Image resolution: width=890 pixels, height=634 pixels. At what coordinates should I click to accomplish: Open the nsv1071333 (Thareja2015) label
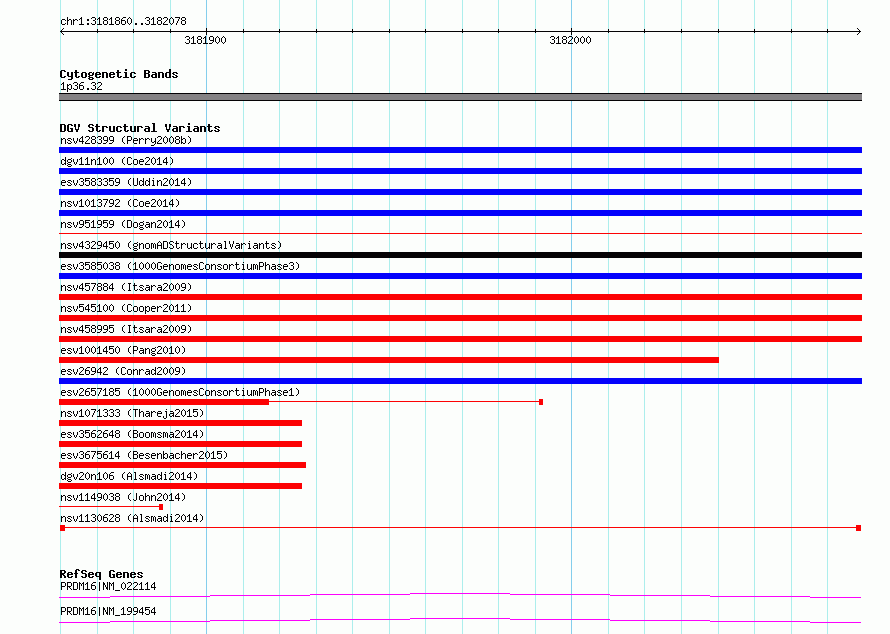click(x=132, y=413)
